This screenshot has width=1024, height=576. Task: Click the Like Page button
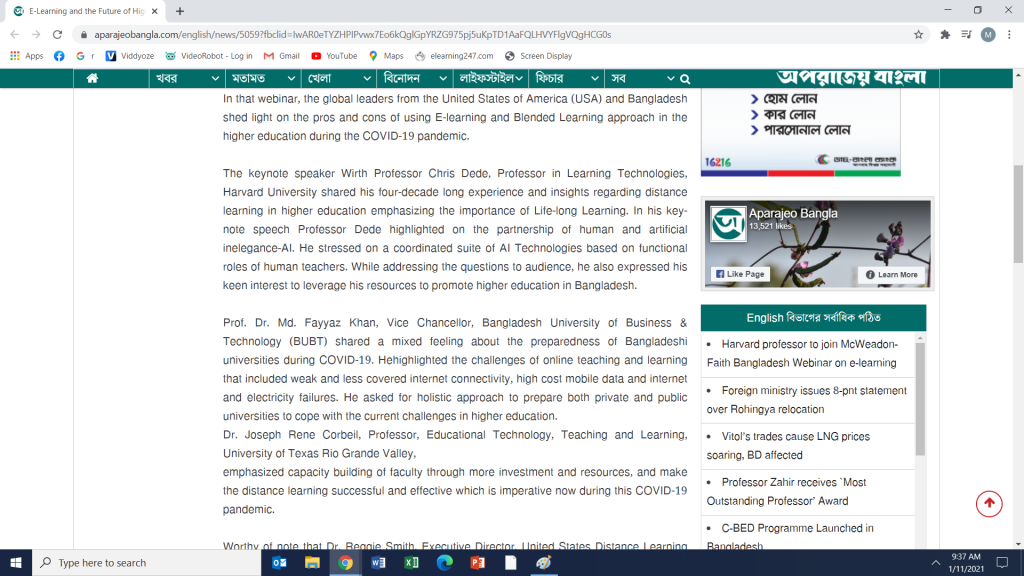pyautogui.click(x=740, y=274)
